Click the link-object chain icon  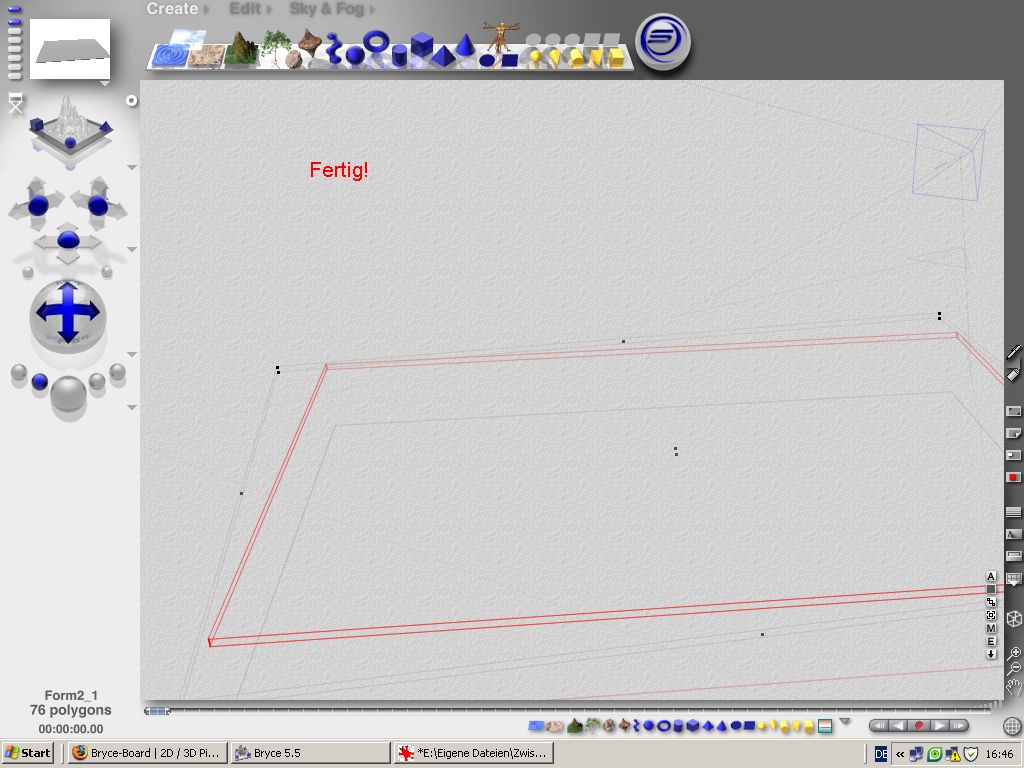(991, 602)
